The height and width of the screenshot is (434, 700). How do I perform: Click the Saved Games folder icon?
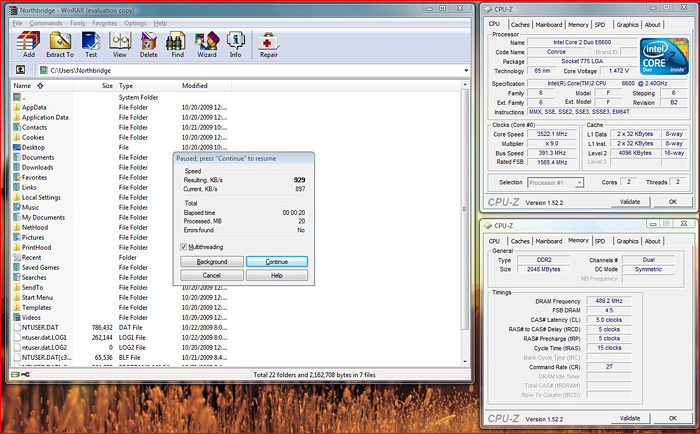click(17, 267)
